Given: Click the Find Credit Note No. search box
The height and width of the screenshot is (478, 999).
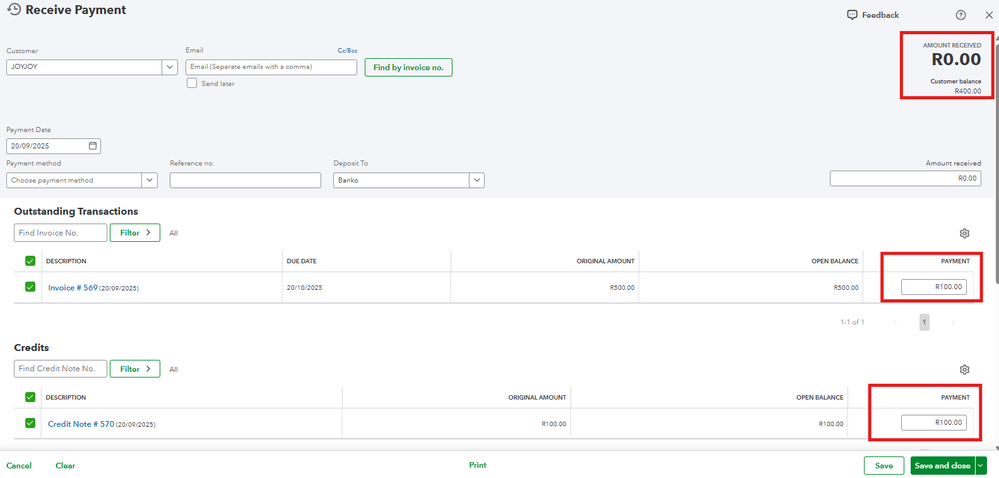Looking at the screenshot, I should [x=61, y=369].
